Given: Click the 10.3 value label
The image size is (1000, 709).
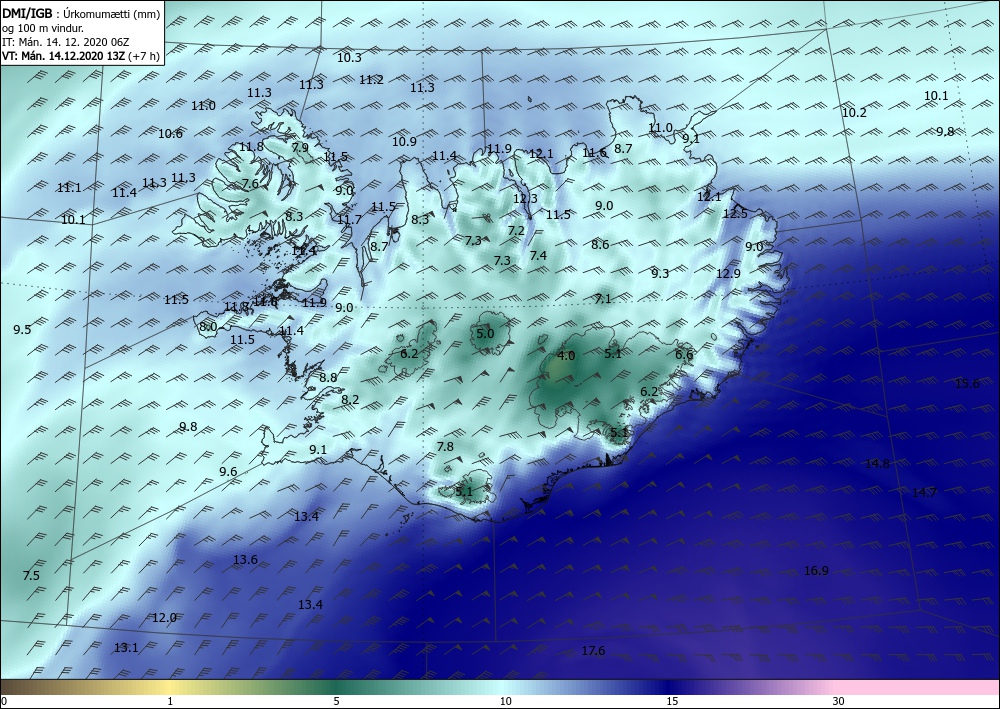Looking at the screenshot, I should point(349,58).
